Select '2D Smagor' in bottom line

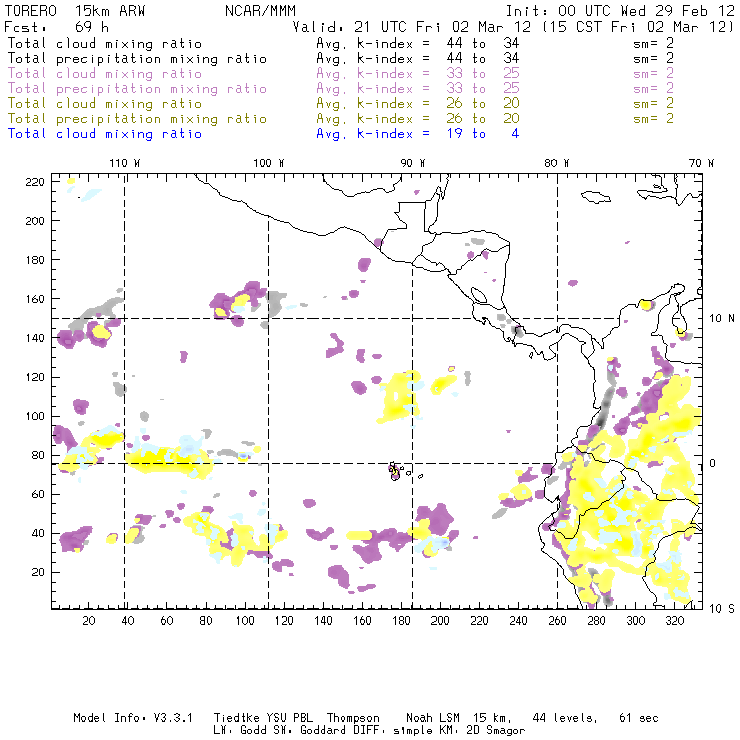pos(496,730)
